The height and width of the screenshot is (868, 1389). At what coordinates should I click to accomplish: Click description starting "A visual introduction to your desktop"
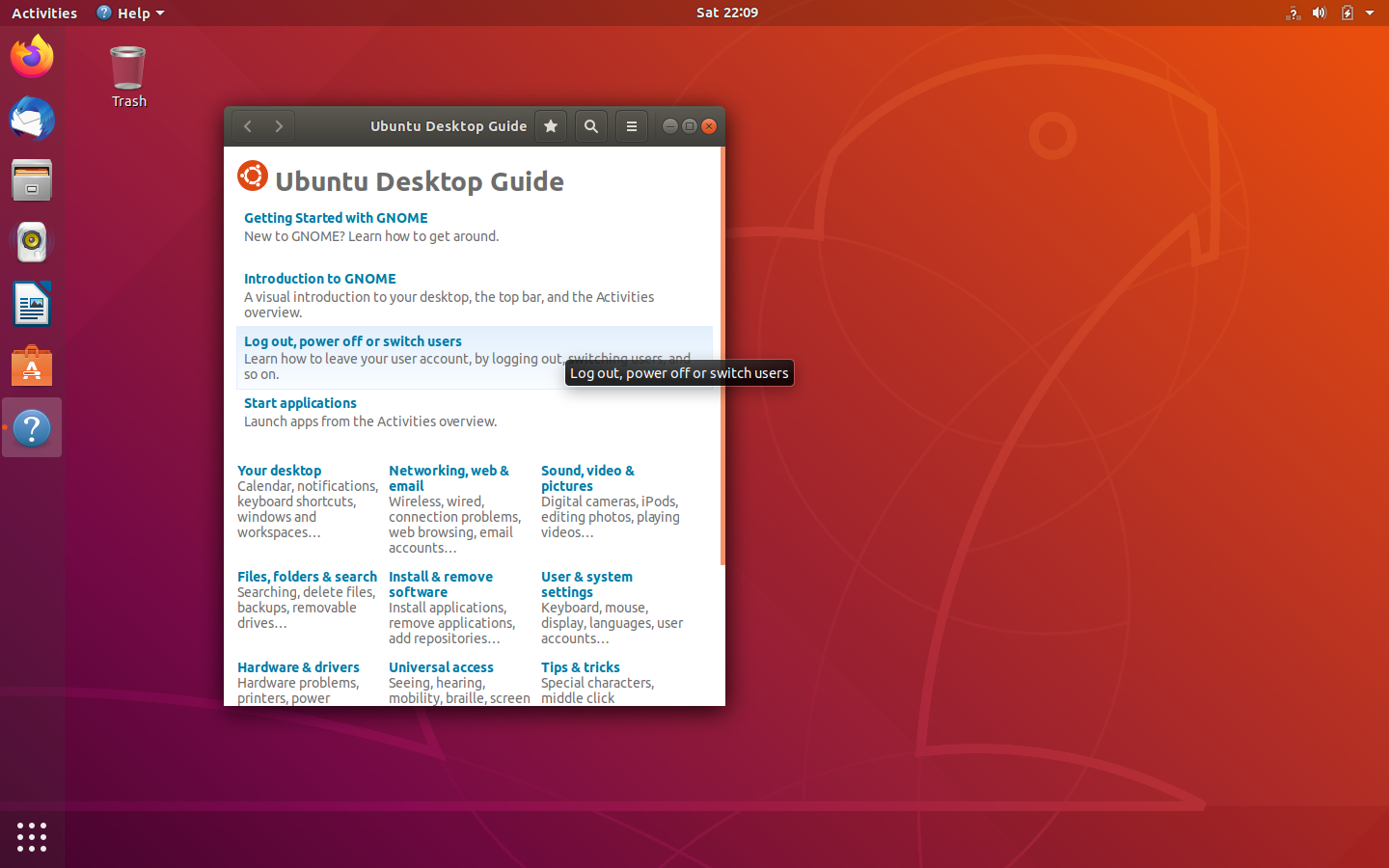click(449, 305)
